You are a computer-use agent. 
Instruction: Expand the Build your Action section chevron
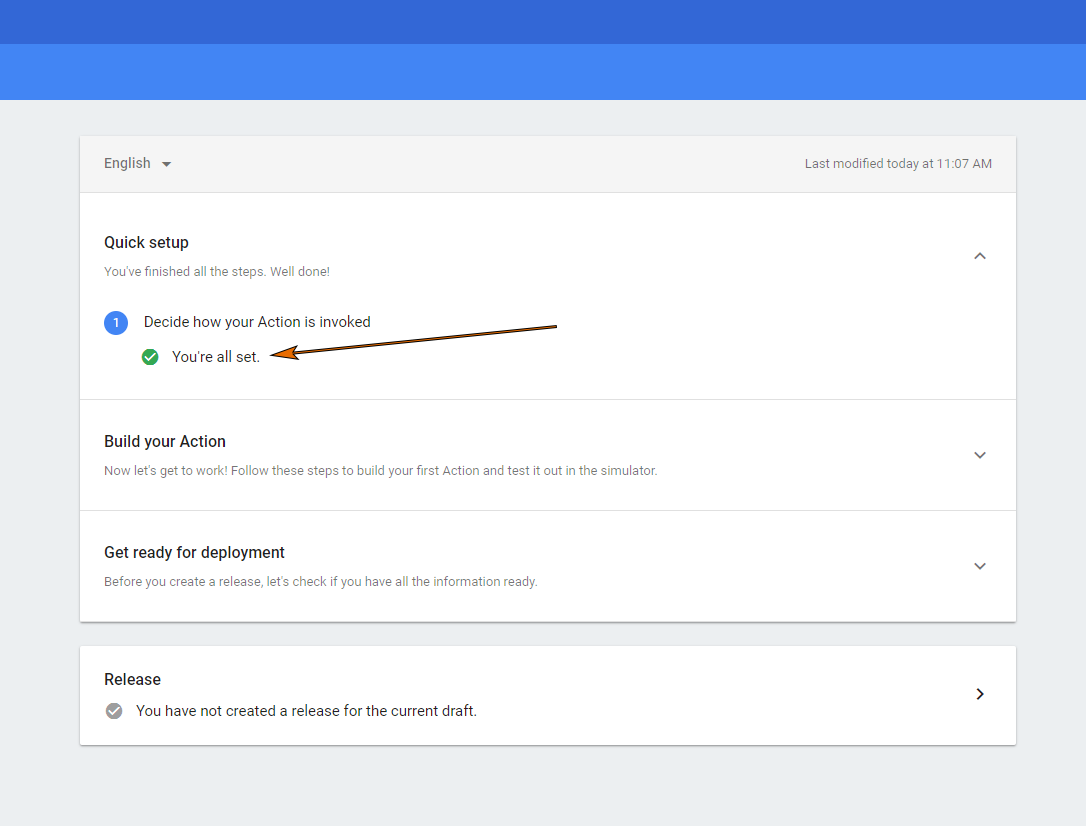pos(979,455)
